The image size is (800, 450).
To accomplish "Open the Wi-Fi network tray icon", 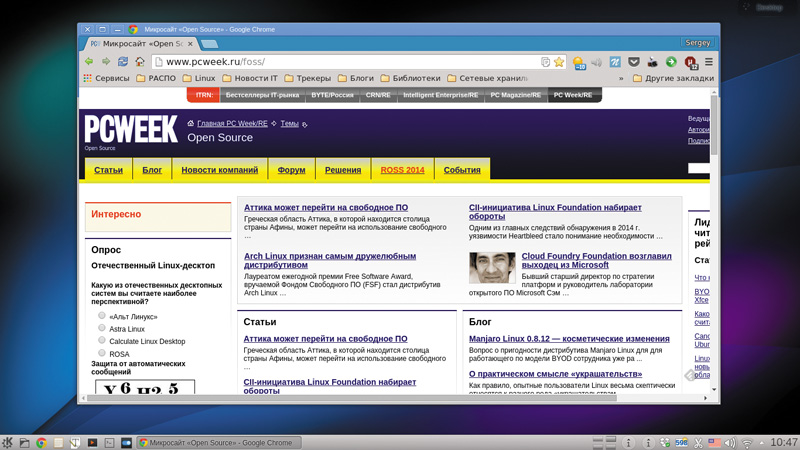I will (747, 443).
